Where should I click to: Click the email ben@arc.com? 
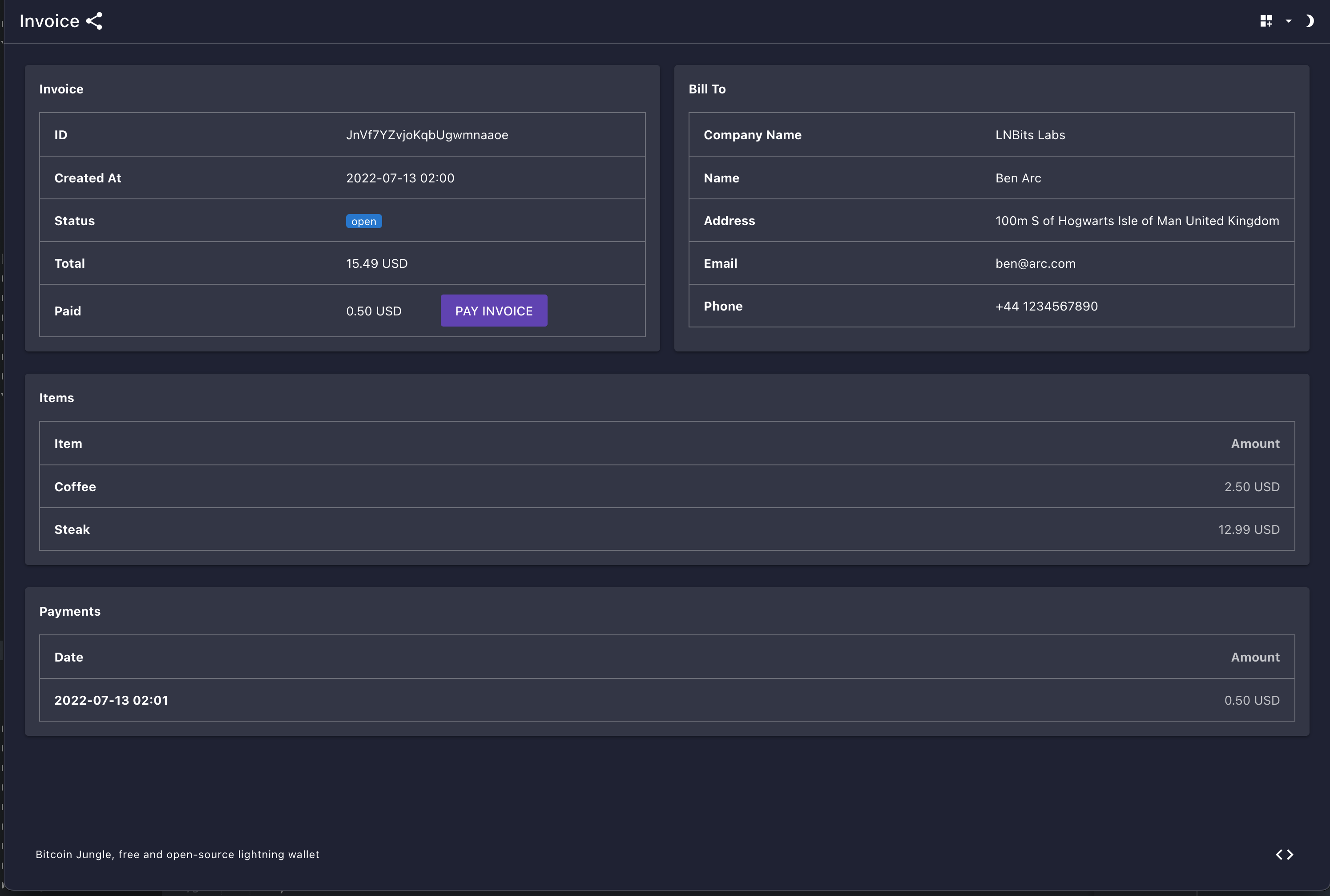pyautogui.click(x=1035, y=263)
